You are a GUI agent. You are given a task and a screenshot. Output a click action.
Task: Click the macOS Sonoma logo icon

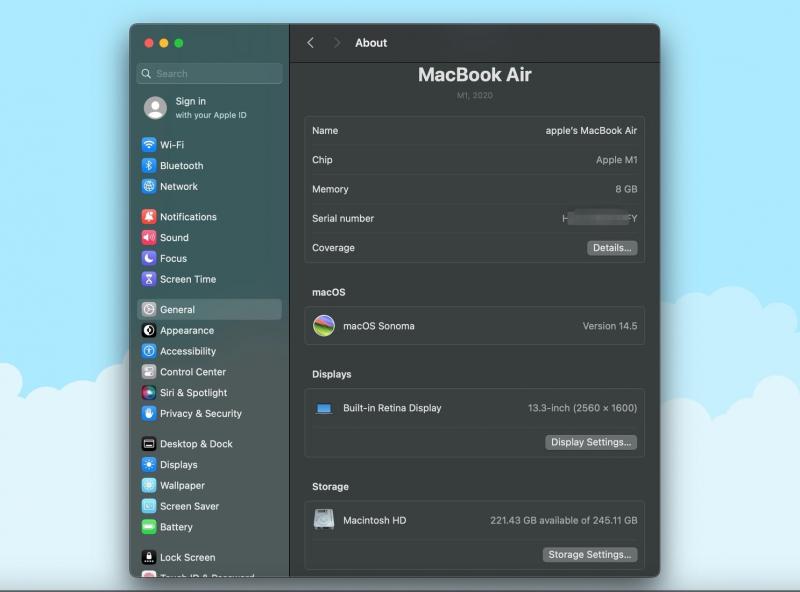click(324, 326)
